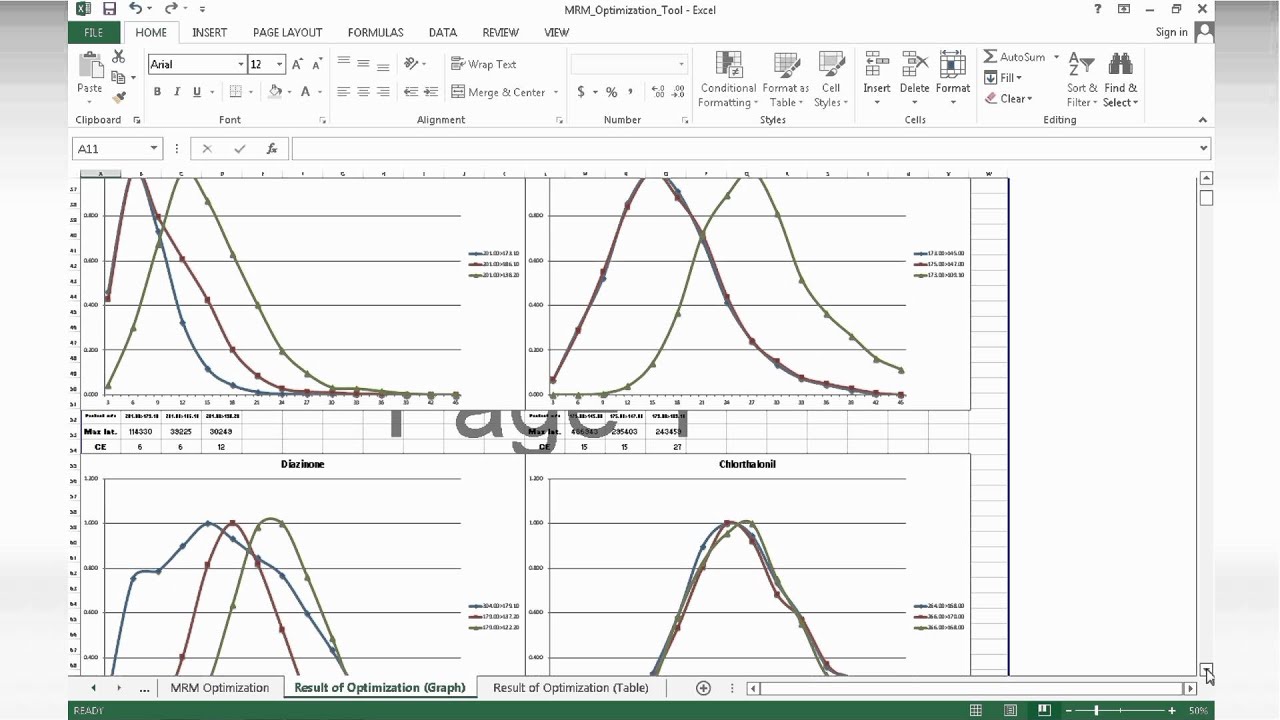
Task: Apply comma style number format
Action: coord(631,92)
